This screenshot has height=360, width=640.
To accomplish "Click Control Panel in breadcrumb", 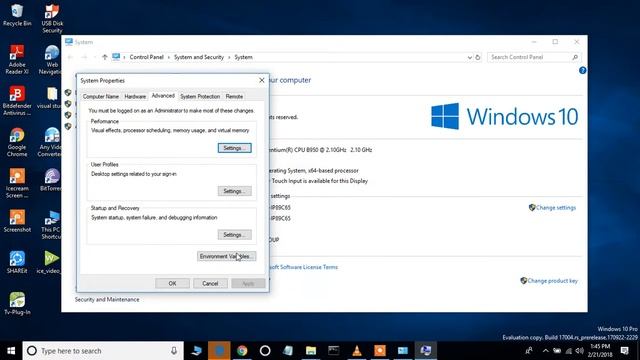I will point(147,57).
